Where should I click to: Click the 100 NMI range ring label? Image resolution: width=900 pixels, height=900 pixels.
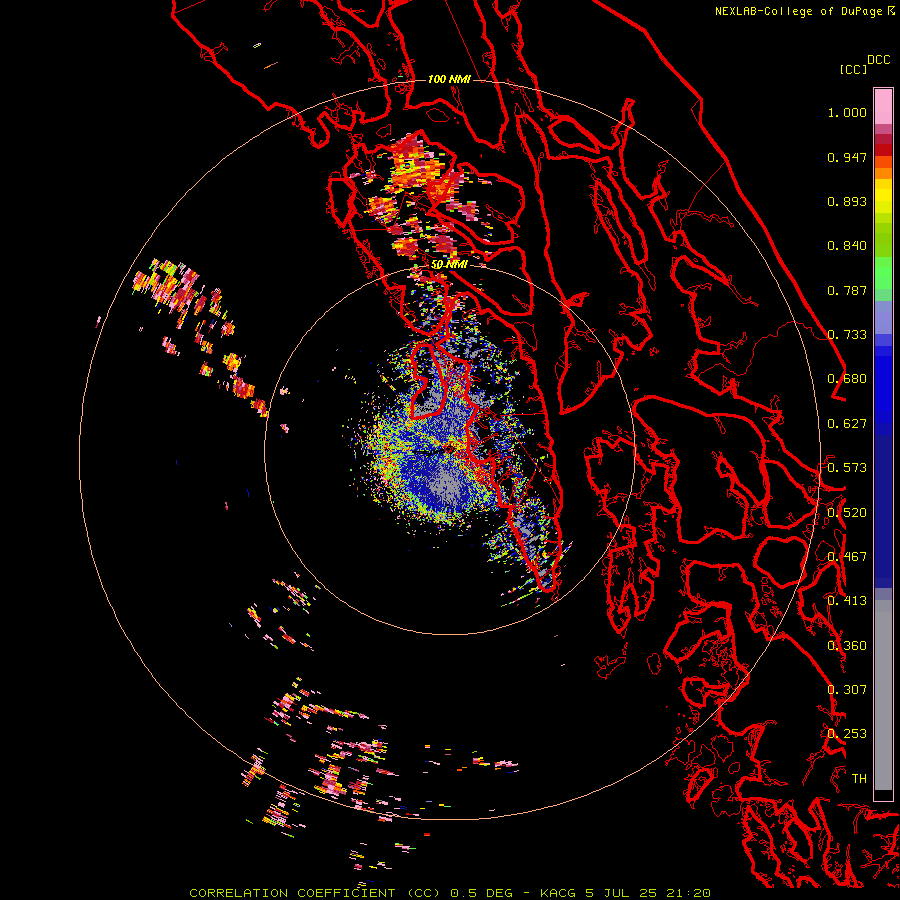pyautogui.click(x=449, y=79)
